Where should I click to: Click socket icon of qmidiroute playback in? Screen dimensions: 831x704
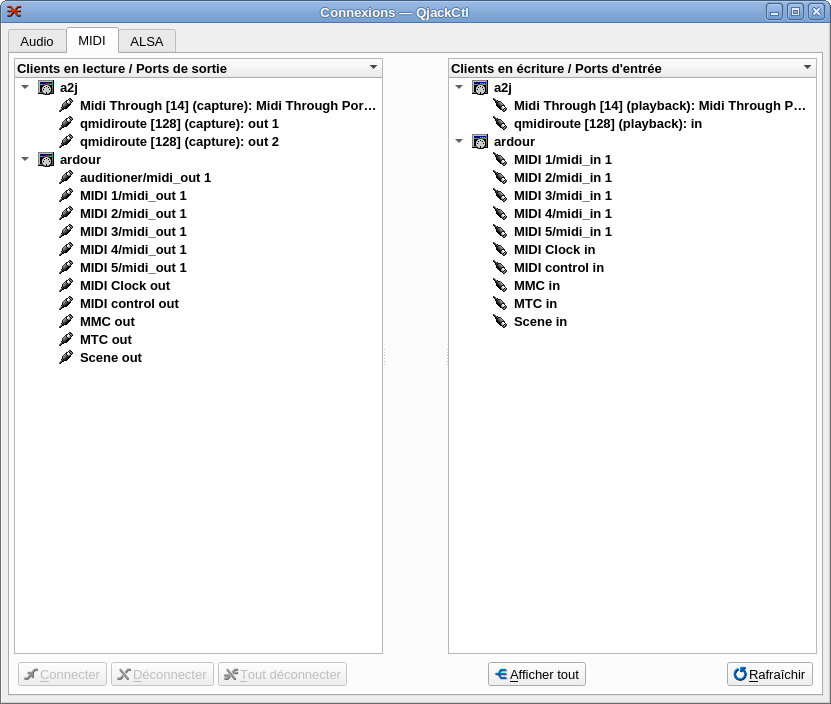500,124
